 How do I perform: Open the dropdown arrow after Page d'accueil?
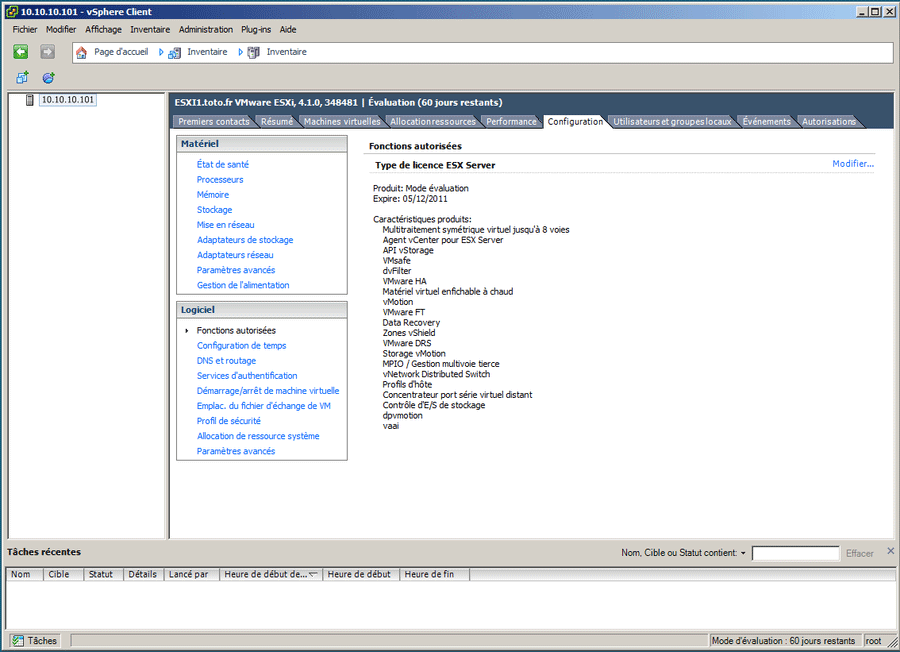tap(161, 52)
